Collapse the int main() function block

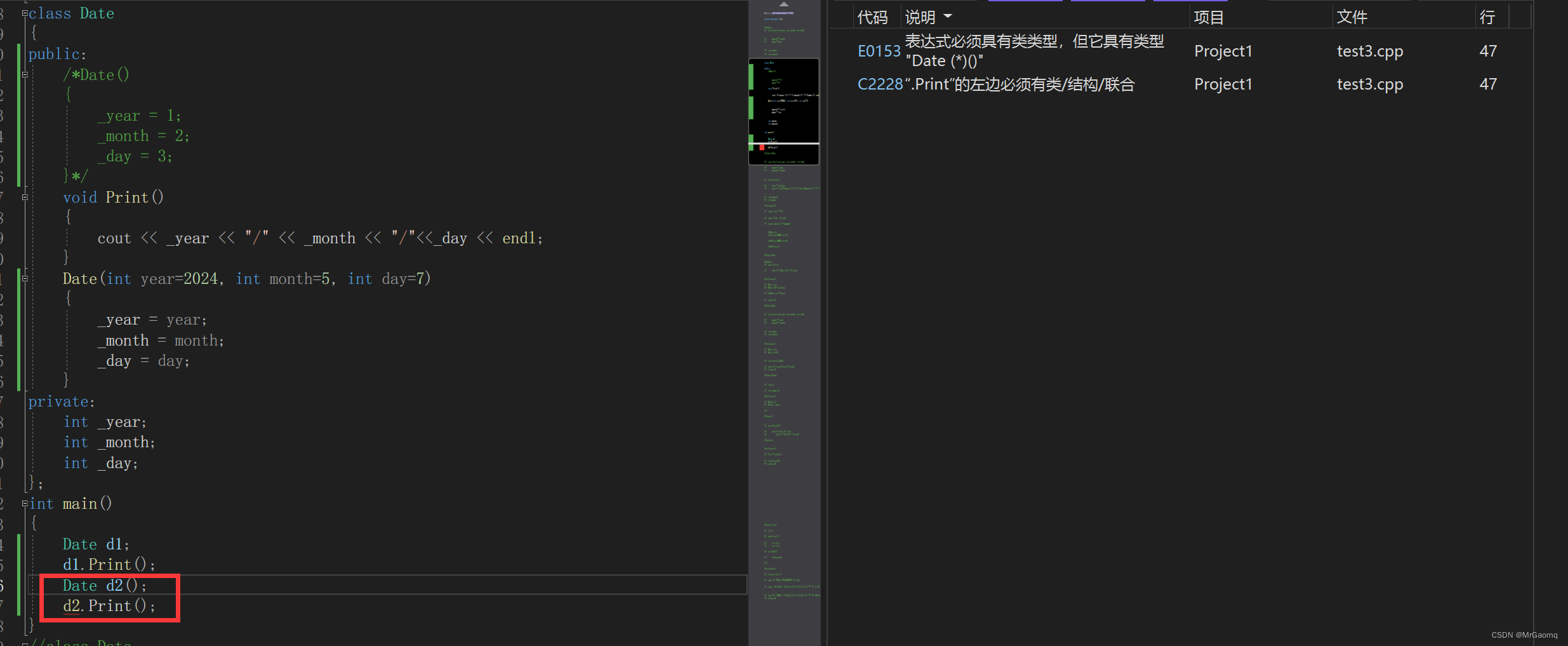point(25,503)
